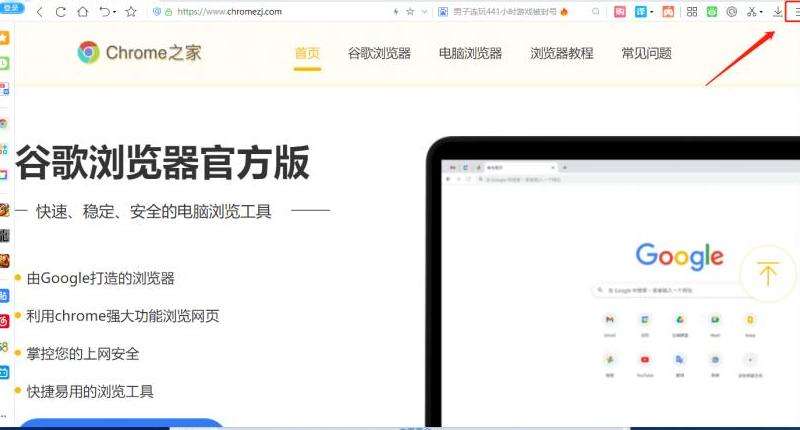Open sidebar green history clock icon

coord(4,63)
